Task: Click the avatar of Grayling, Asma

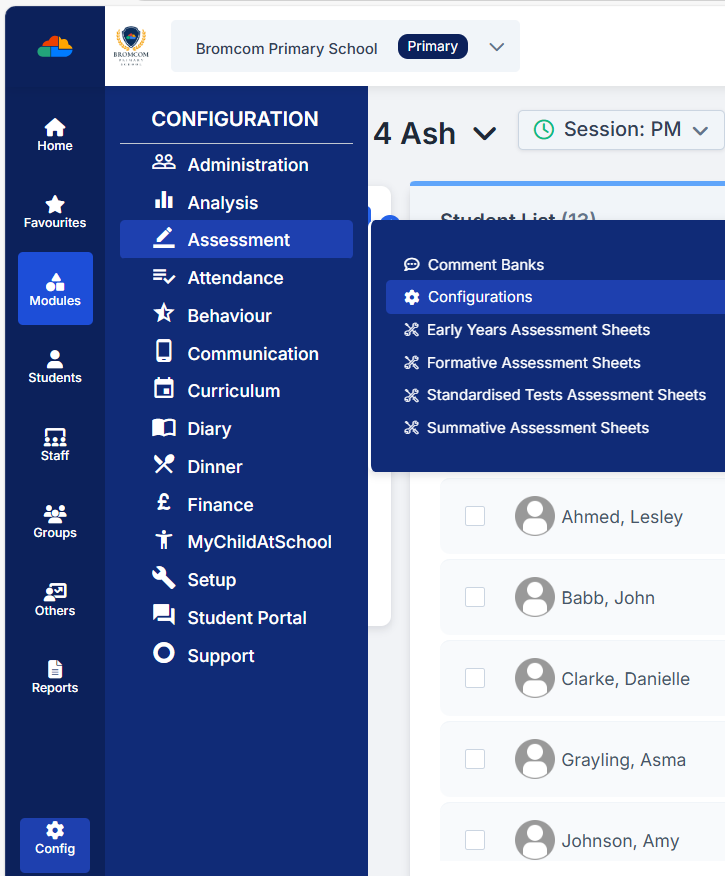Action: pos(535,759)
